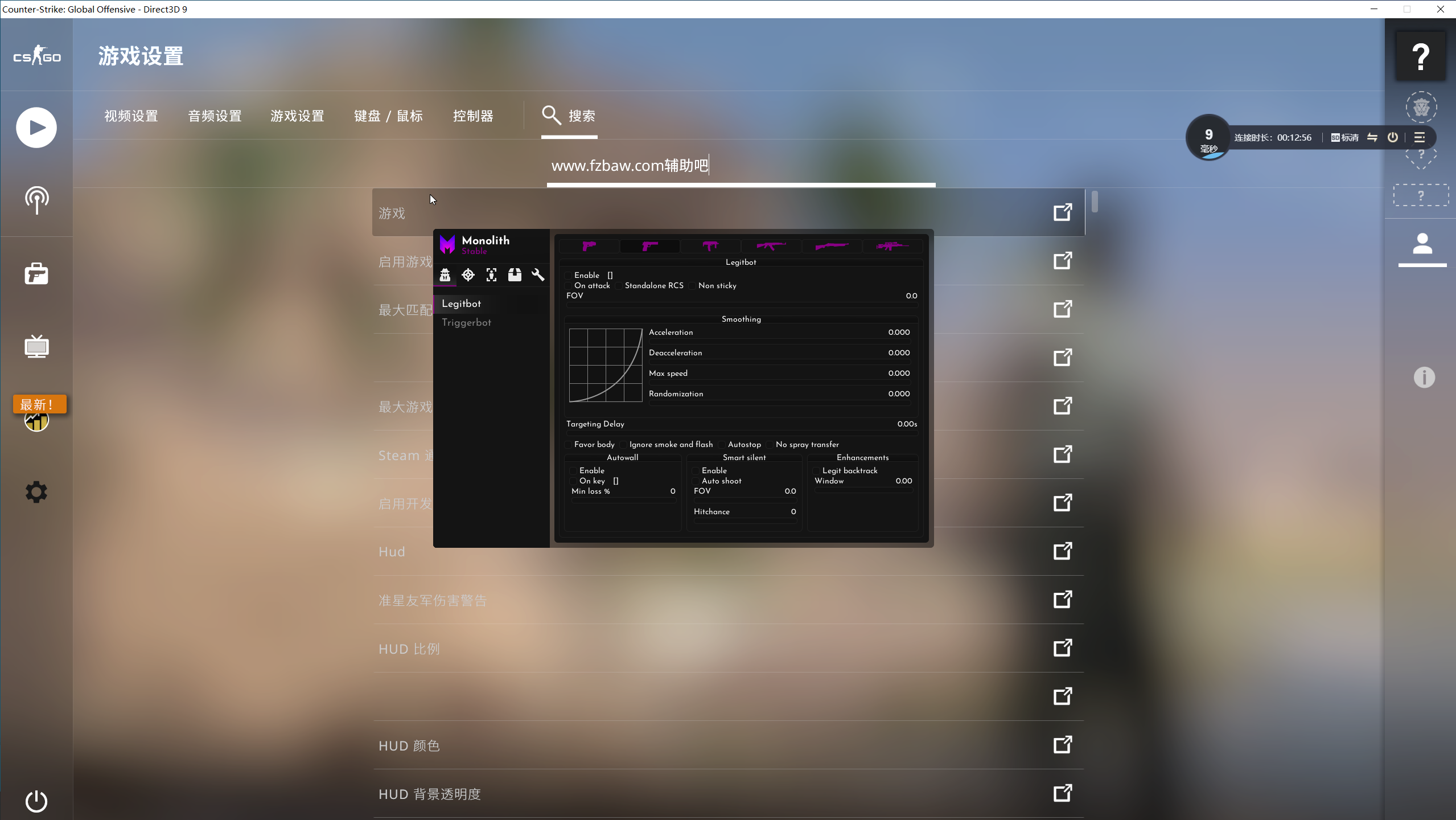Toggle Ignore smoke and flash checkbox
Image resolution: width=1456 pixels, height=820 pixels.
(623, 445)
